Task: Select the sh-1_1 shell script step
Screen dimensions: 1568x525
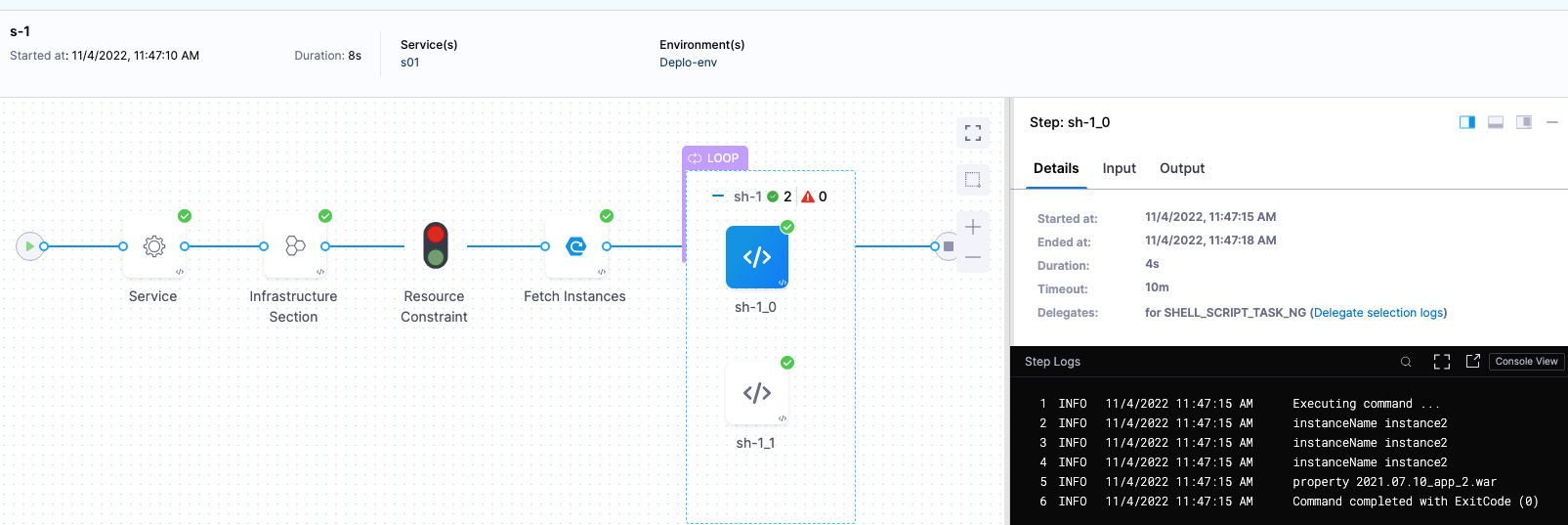Action: 756,393
